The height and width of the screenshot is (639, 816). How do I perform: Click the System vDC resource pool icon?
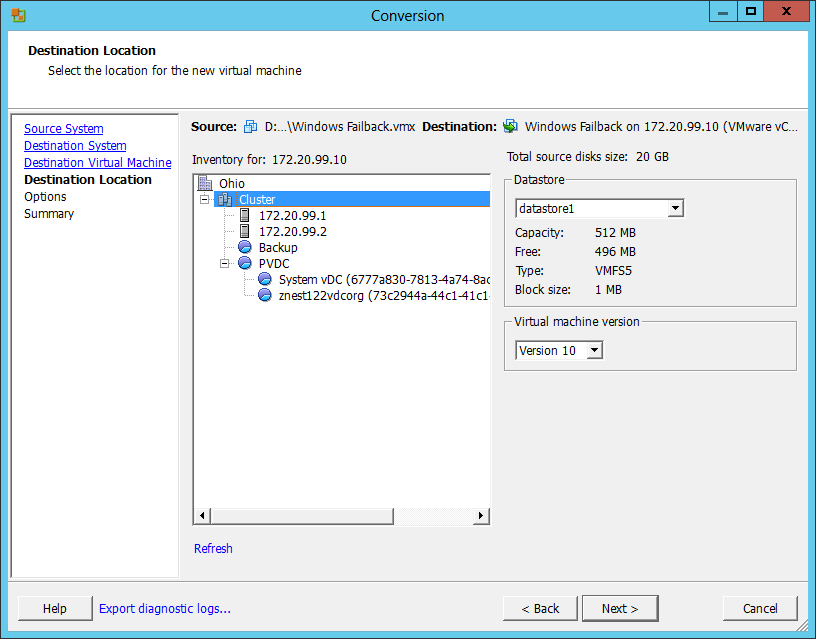pos(265,279)
